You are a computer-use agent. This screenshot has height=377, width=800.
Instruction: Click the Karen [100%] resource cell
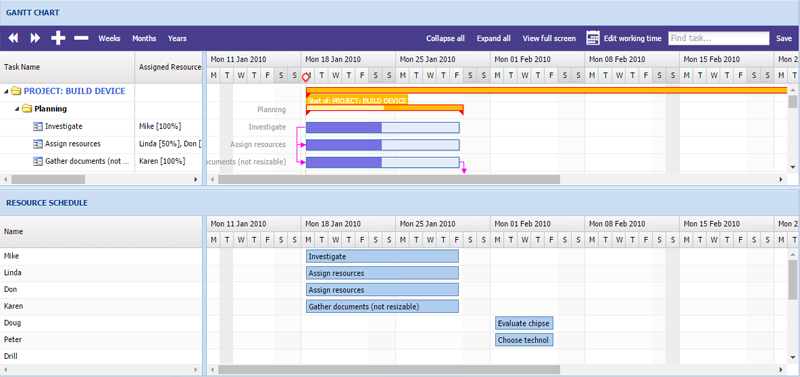pyautogui.click(x=169, y=161)
